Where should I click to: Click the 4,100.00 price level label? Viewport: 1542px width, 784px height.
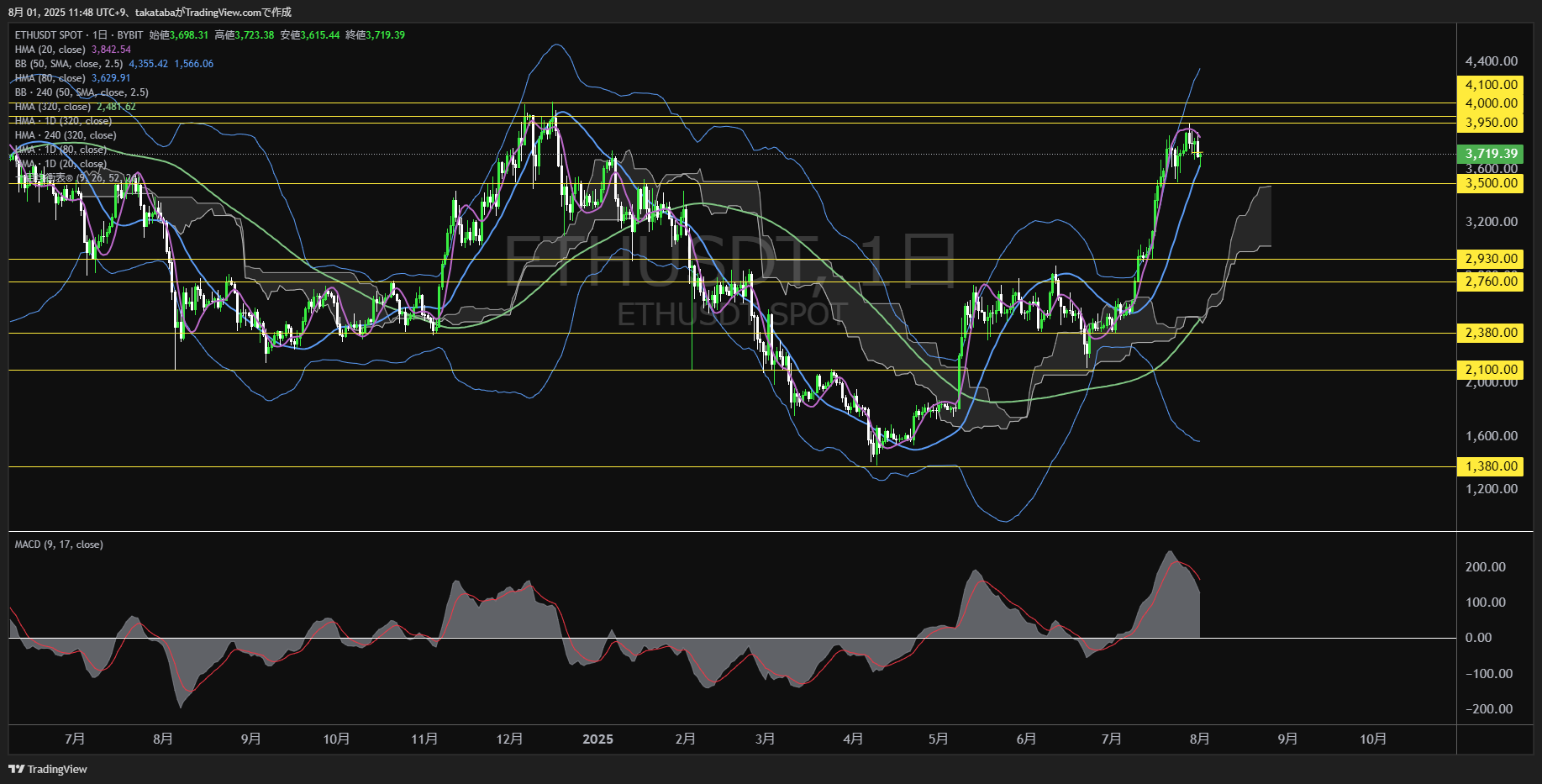(1490, 85)
